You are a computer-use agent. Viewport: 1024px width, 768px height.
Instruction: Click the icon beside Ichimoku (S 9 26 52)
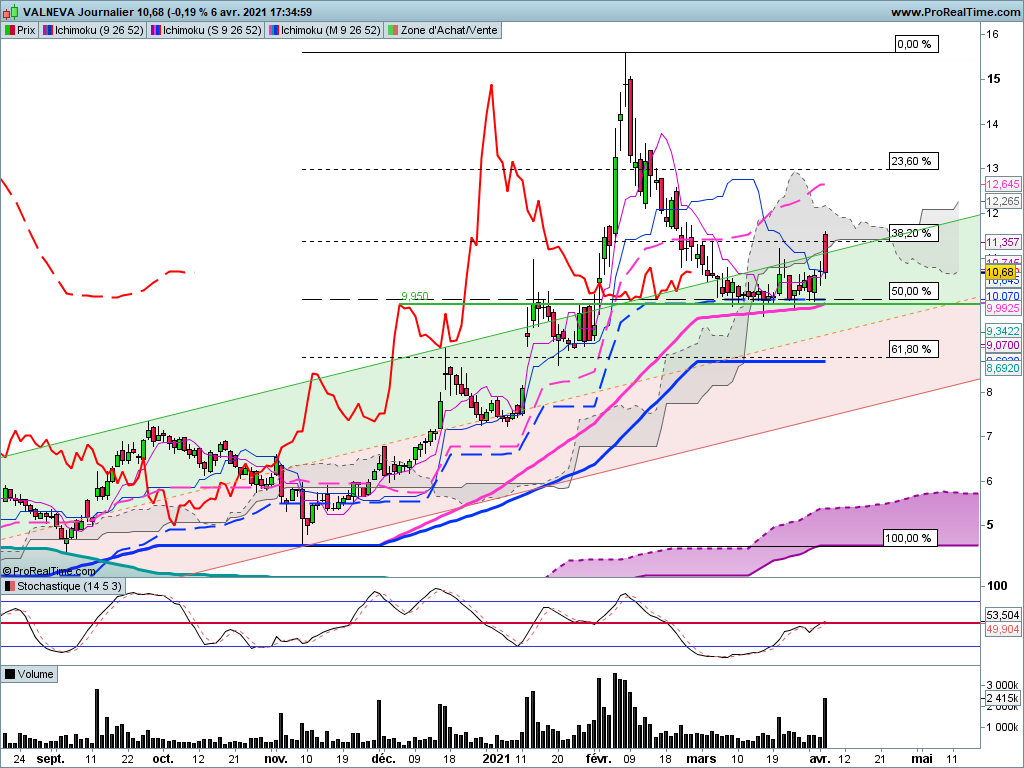click(x=155, y=30)
